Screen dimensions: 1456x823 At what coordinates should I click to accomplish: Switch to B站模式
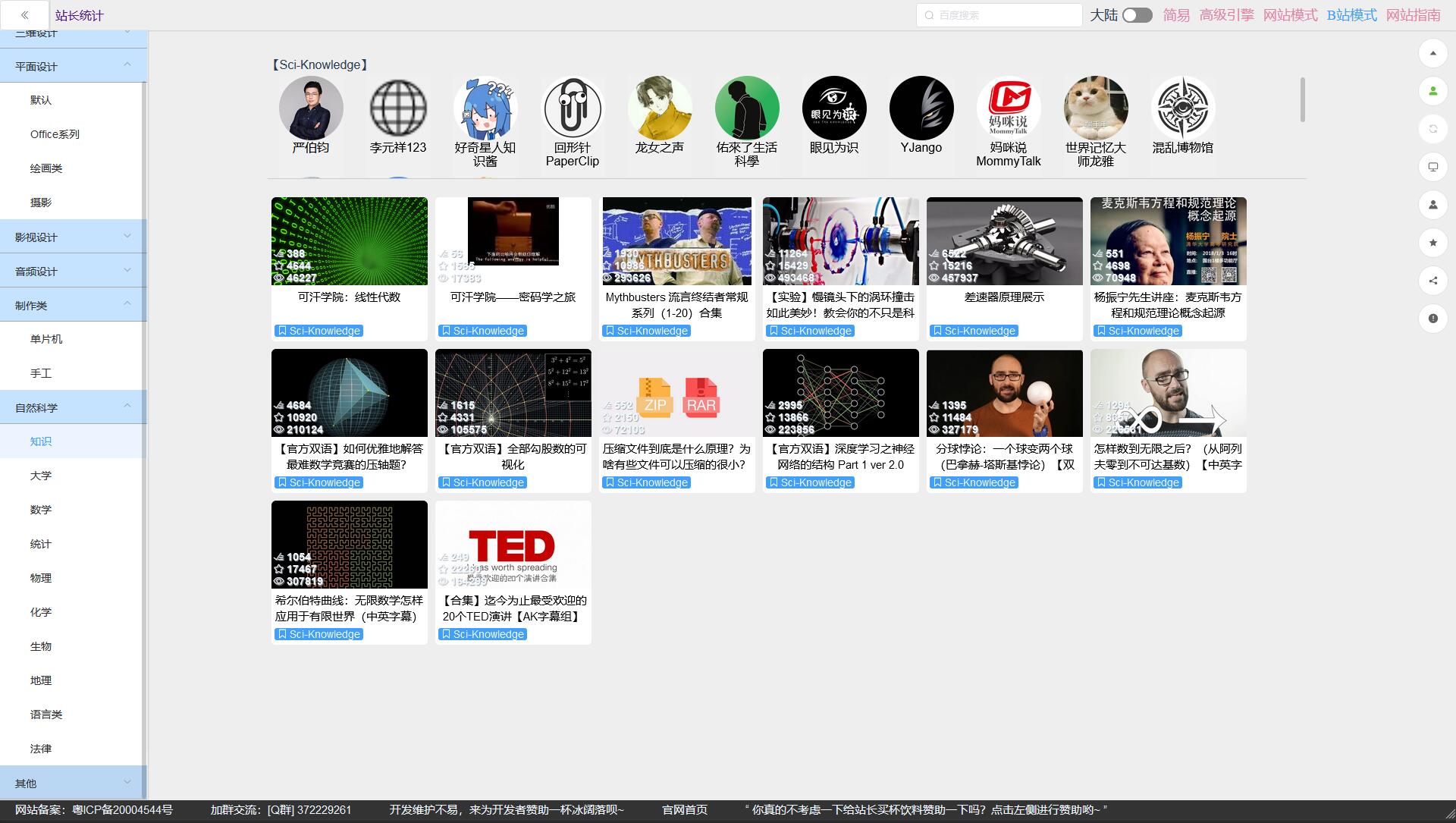click(x=1351, y=15)
